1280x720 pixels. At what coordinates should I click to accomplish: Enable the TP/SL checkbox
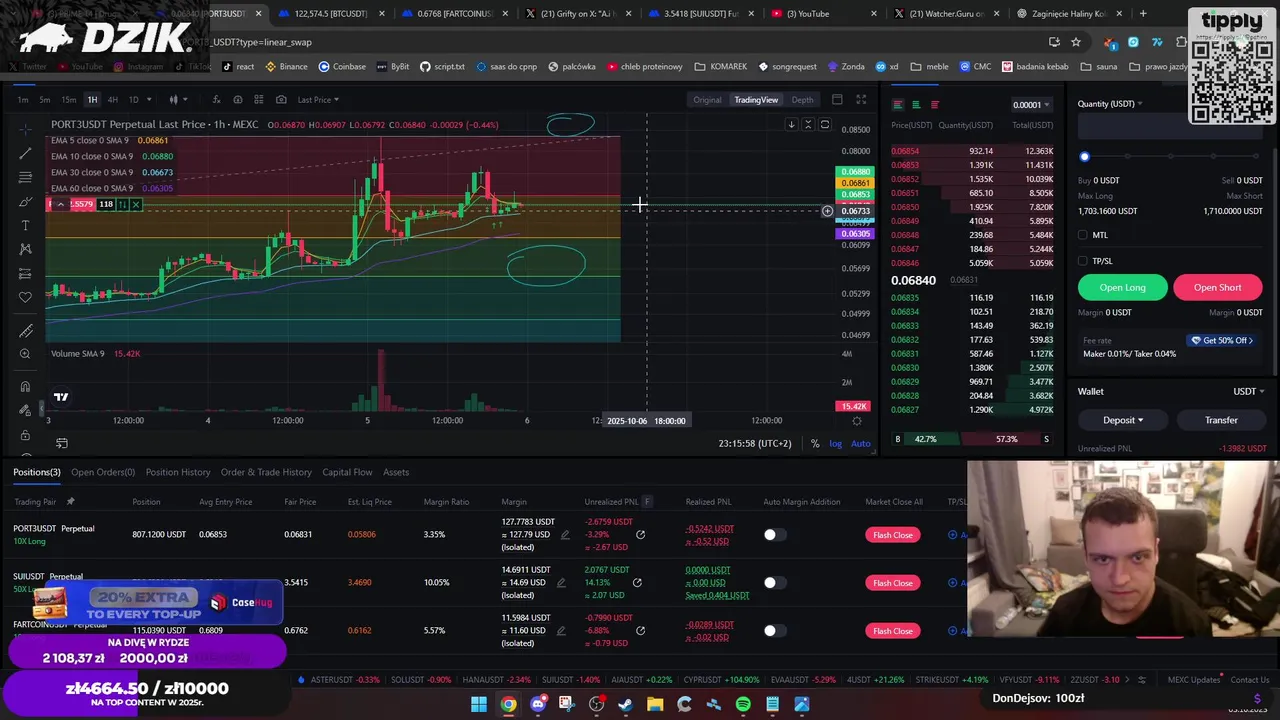(1083, 261)
